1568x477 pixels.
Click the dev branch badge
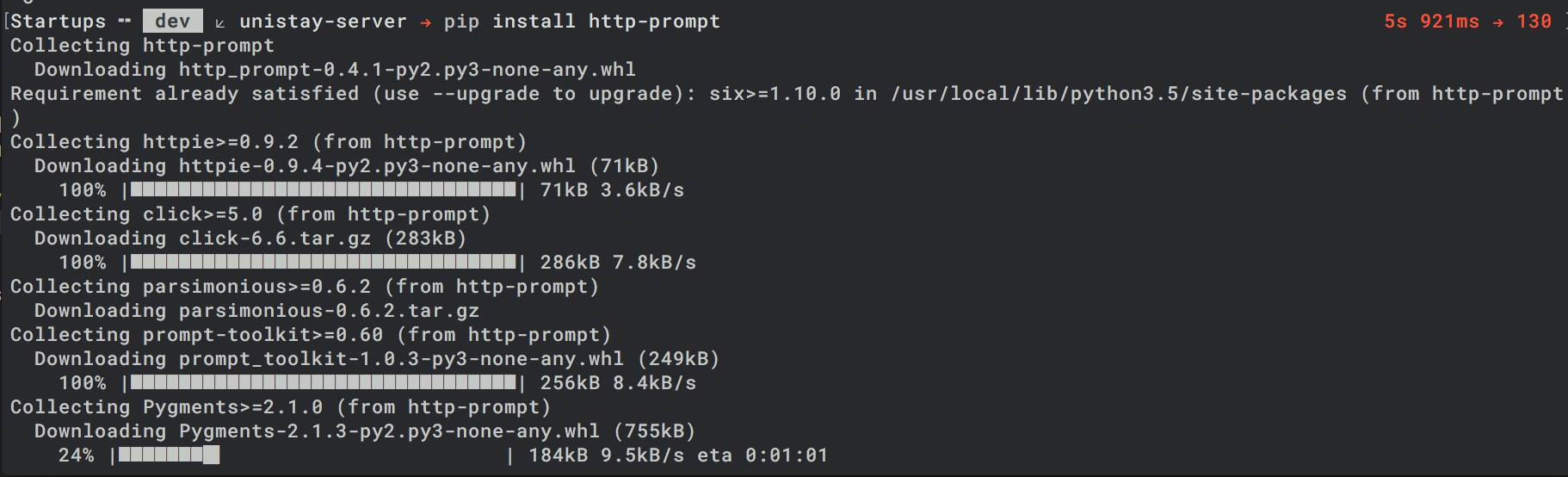pos(173,22)
